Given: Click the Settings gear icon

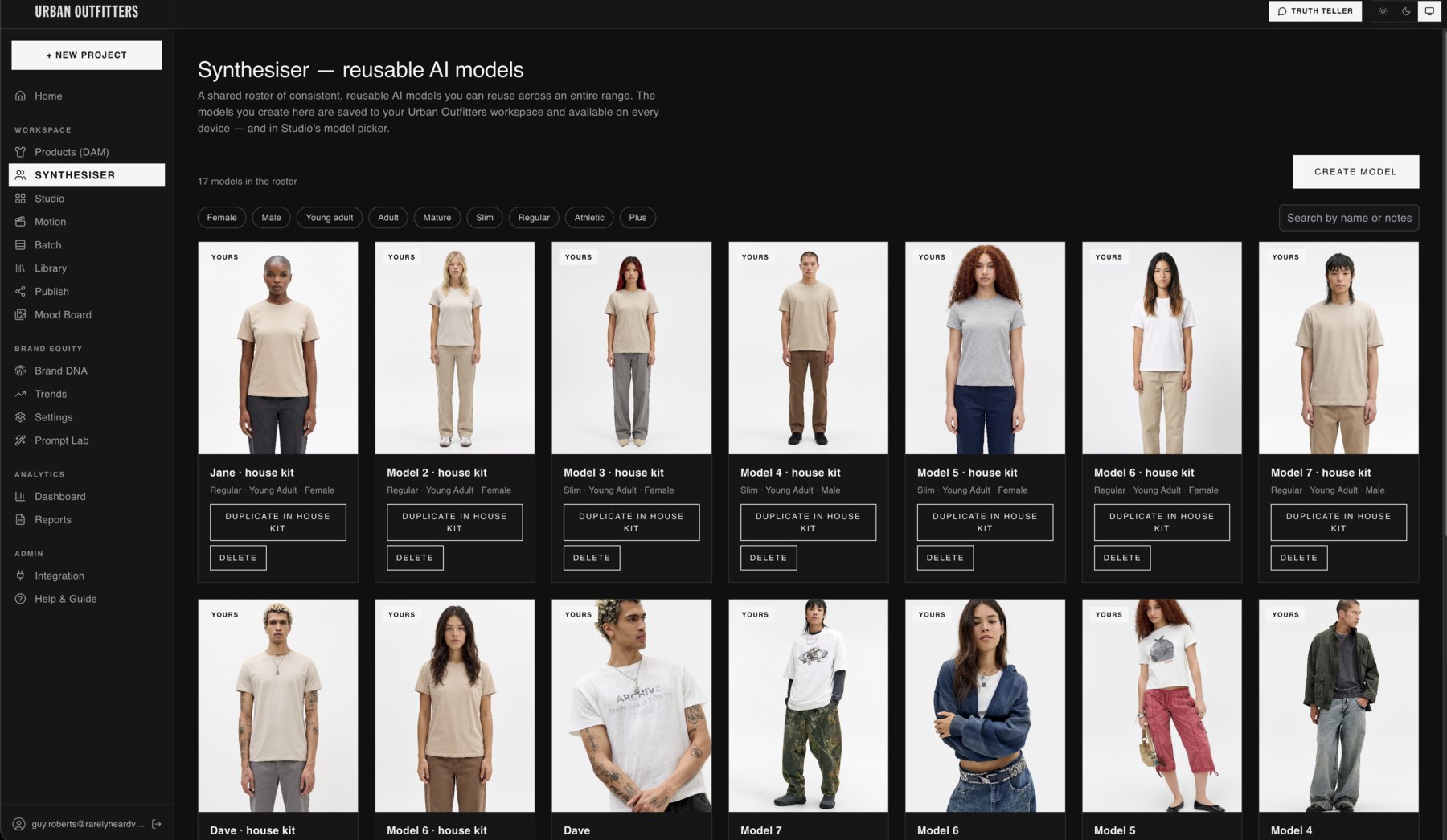Looking at the screenshot, I should coord(20,417).
